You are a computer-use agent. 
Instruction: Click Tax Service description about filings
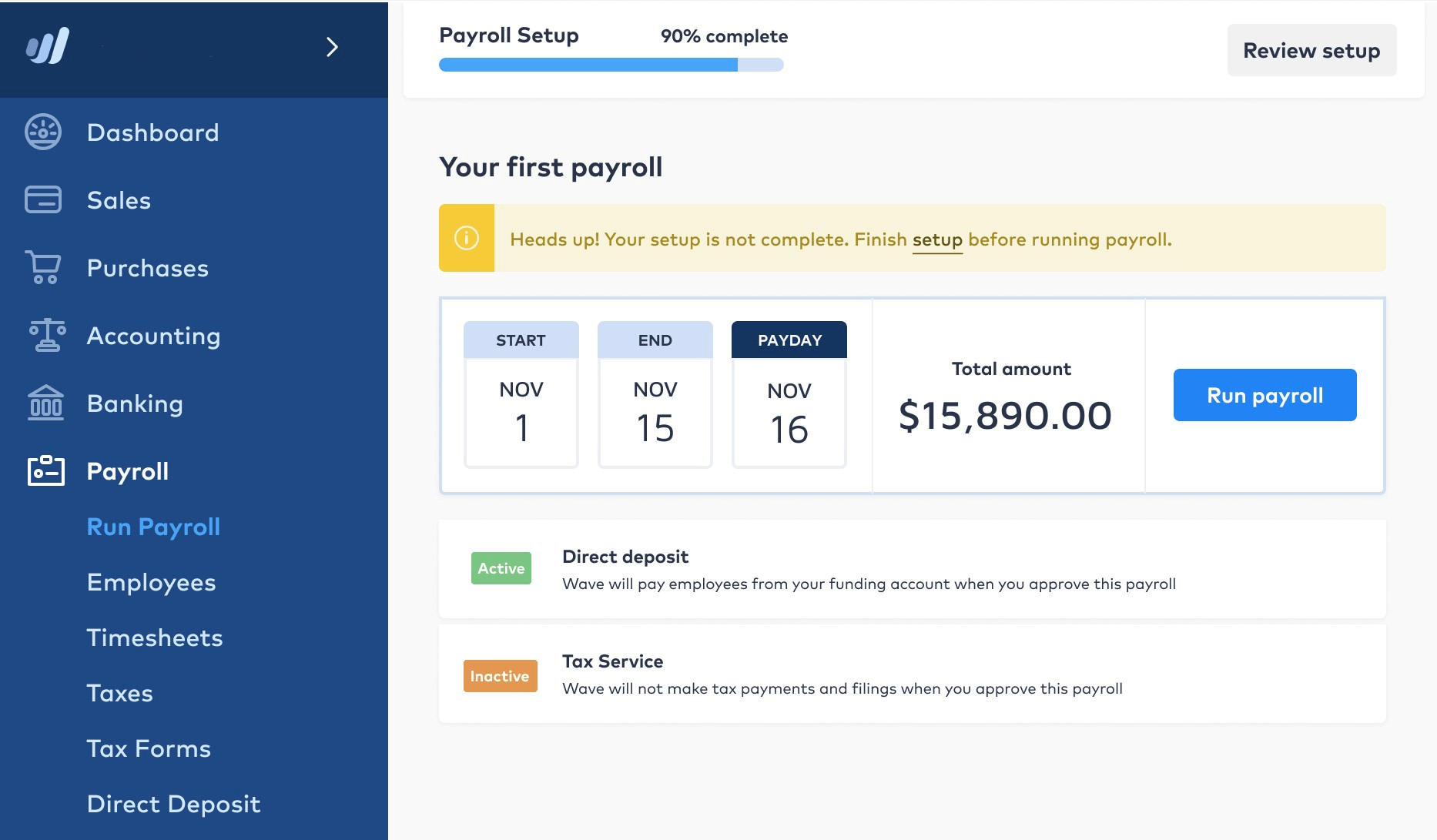(x=842, y=688)
